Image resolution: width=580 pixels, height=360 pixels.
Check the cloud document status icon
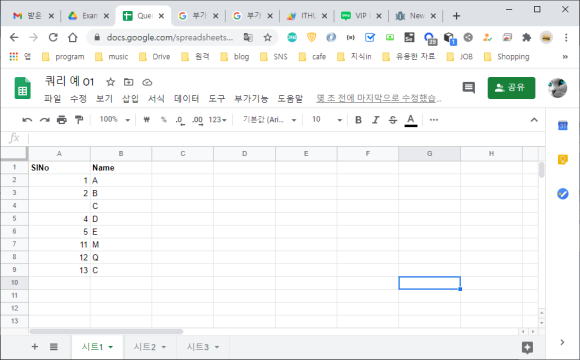click(x=147, y=82)
